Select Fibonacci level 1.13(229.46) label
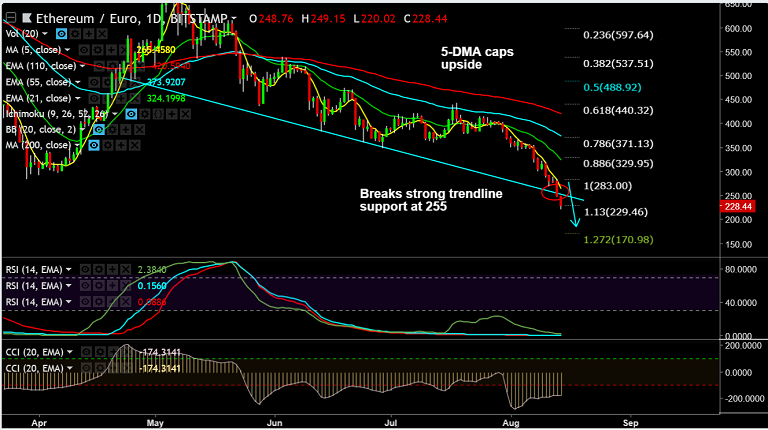The height and width of the screenshot is (430, 768). point(616,212)
